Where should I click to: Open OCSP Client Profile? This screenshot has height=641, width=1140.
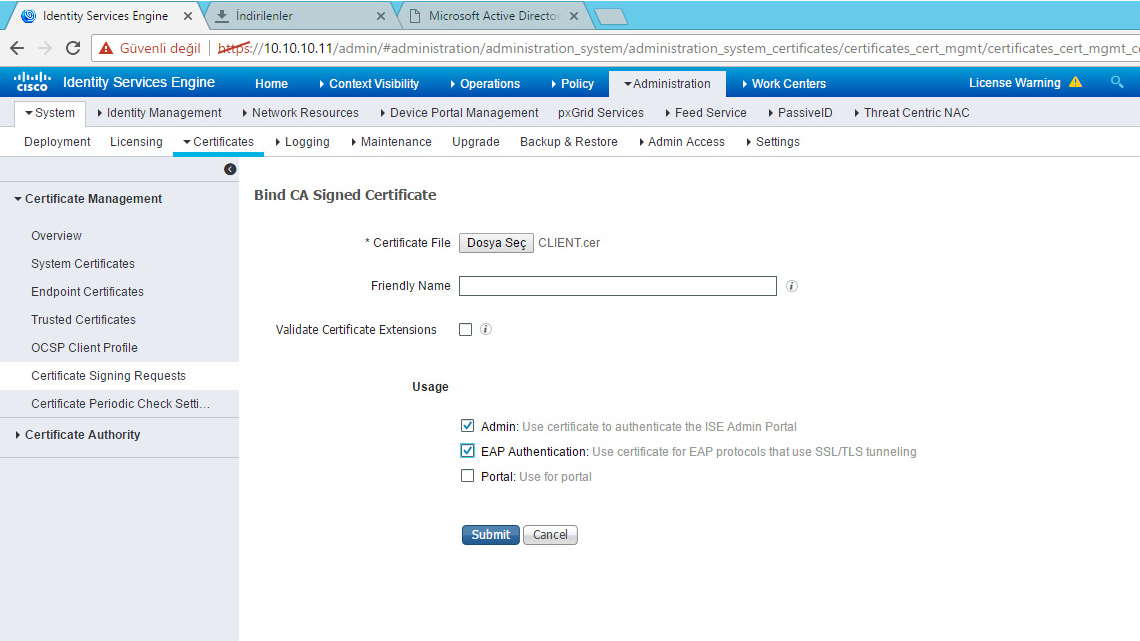point(84,347)
